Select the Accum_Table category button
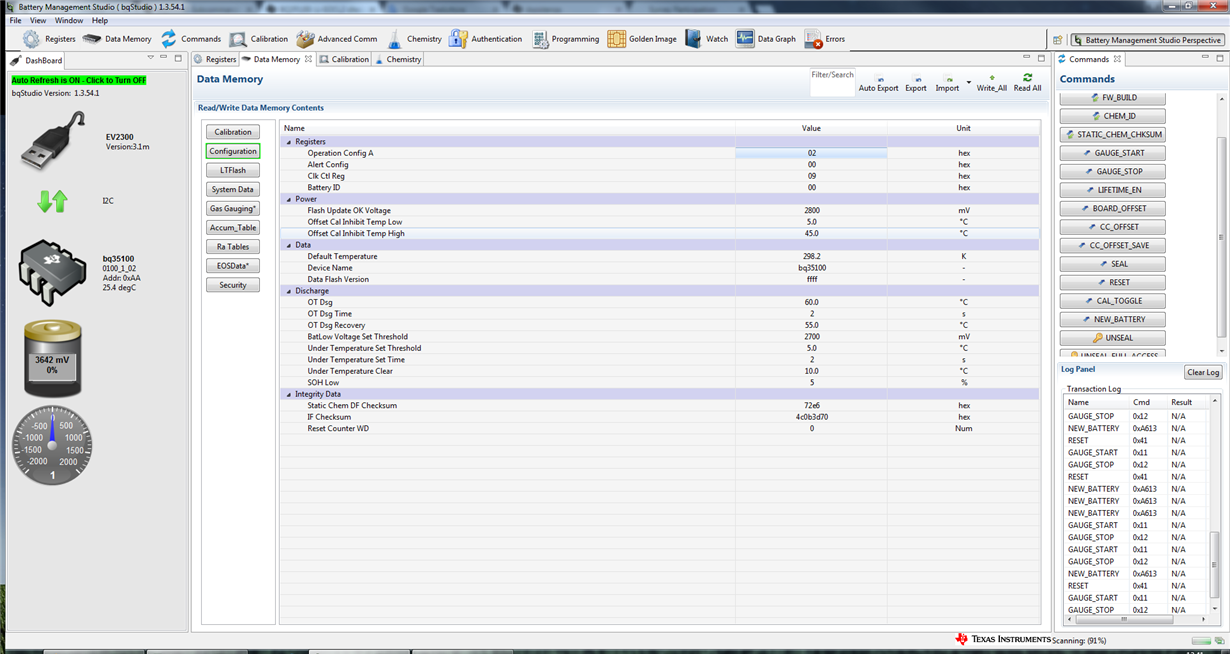Screen dimensions: 1230x654 (233, 227)
